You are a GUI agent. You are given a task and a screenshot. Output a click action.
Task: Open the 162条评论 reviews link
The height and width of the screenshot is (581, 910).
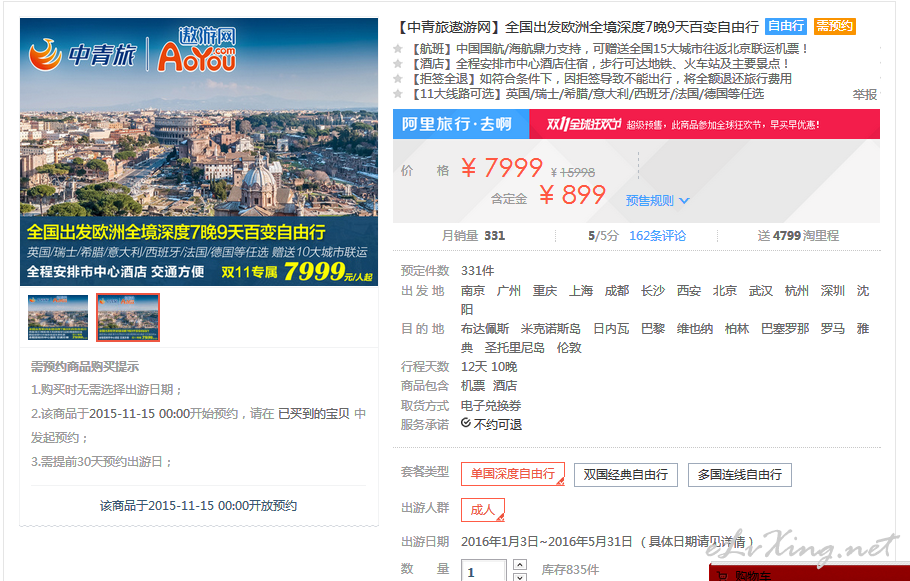point(658,236)
